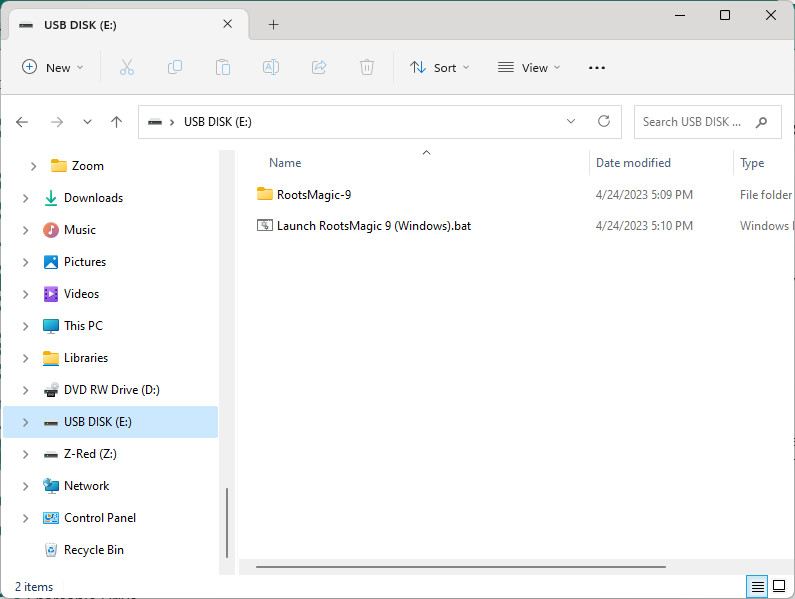Go up one folder level
The width and height of the screenshot is (795, 599).
pyautogui.click(x=116, y=122)
